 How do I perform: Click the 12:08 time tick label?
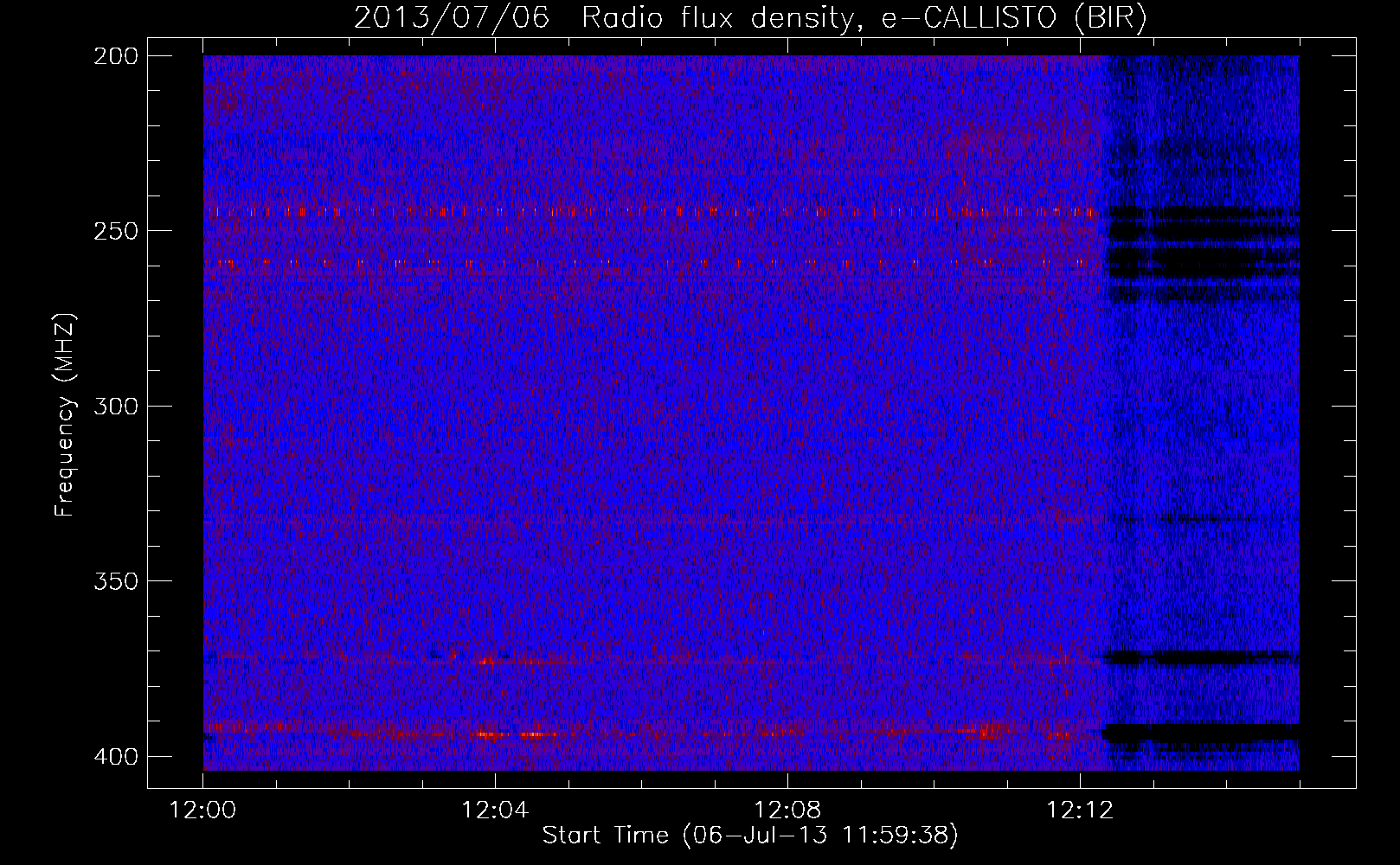[787, 811]
